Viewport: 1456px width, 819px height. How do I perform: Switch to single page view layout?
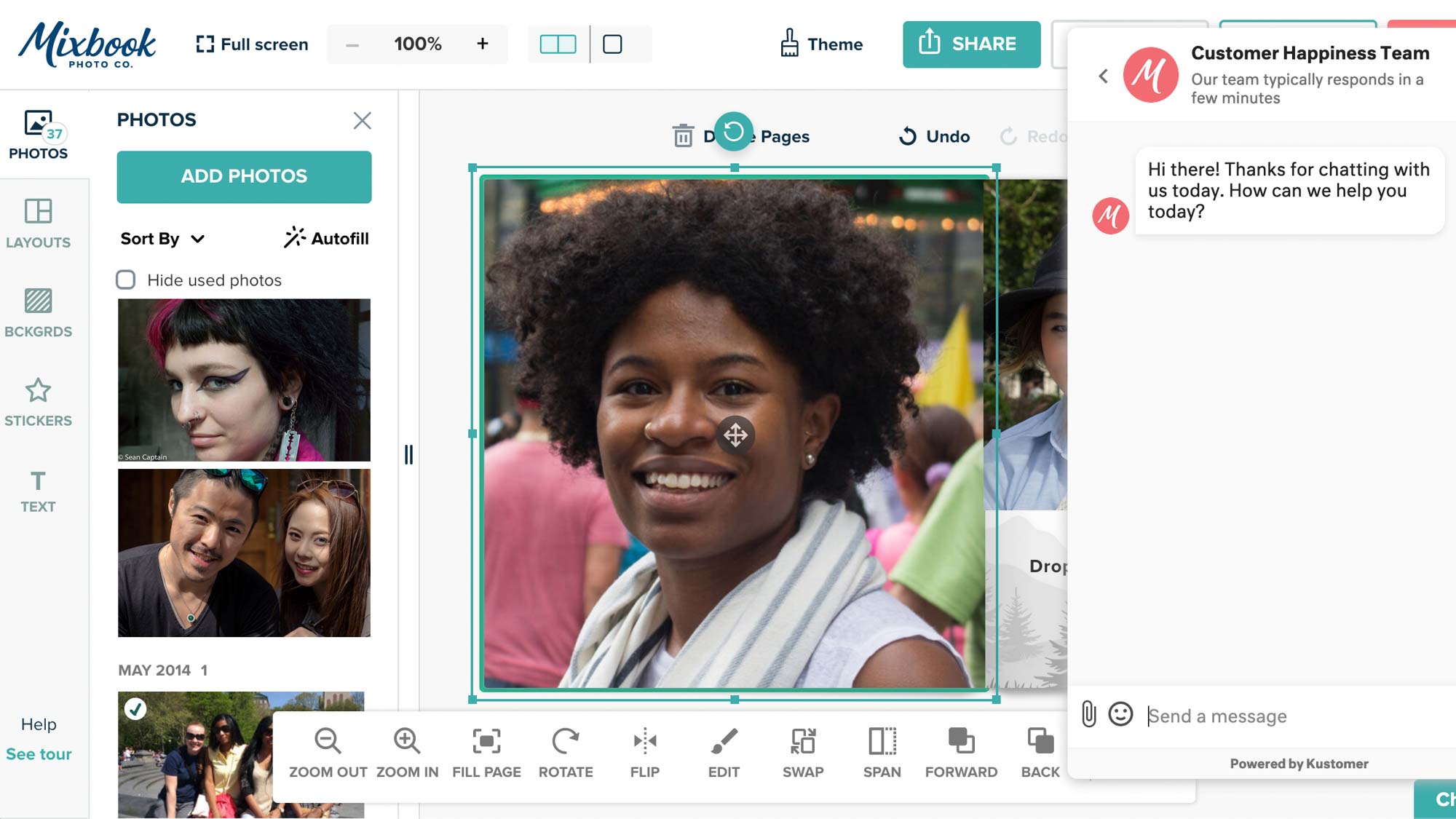pyautogui.click(x=612, y=44)
